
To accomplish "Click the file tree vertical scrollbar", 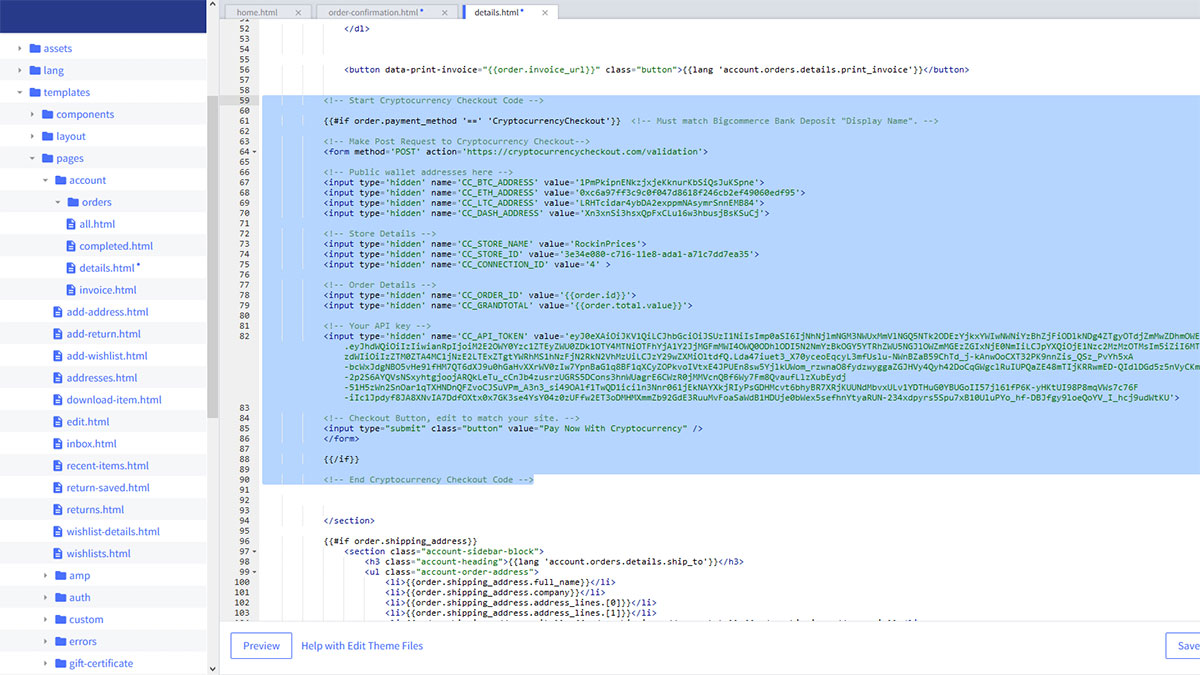I will [x=212, y=255].
